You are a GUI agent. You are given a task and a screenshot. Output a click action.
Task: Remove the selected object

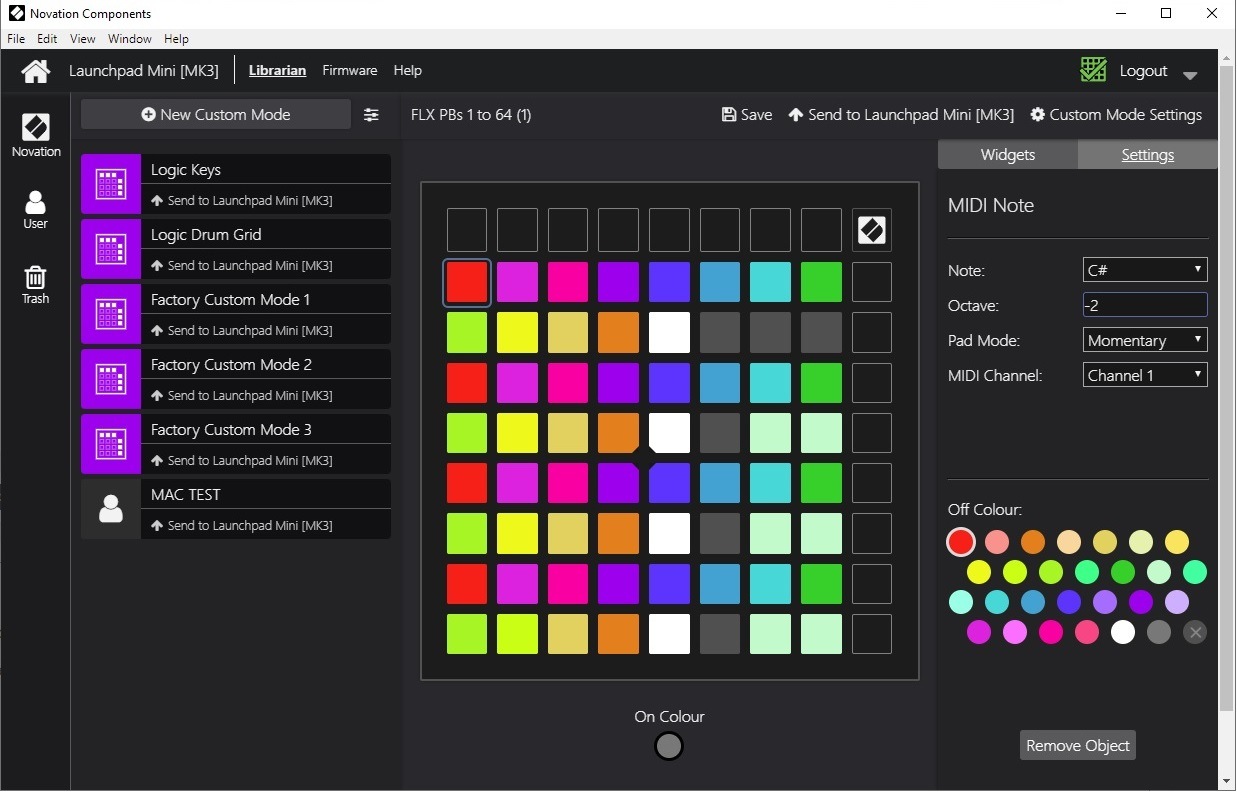click(1078, 745)
